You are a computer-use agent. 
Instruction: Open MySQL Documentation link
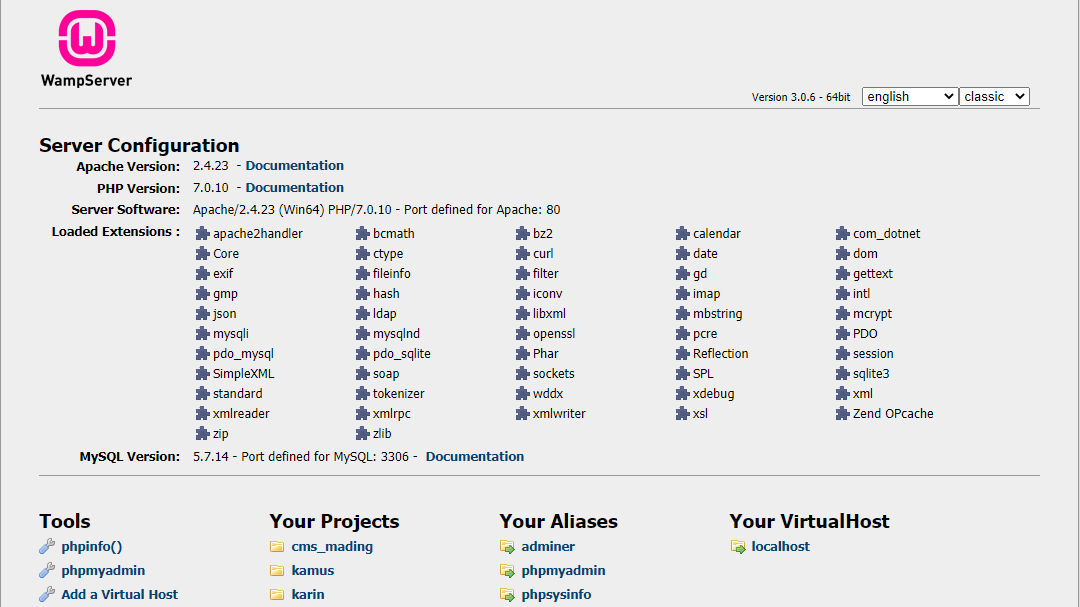[475, 456]
